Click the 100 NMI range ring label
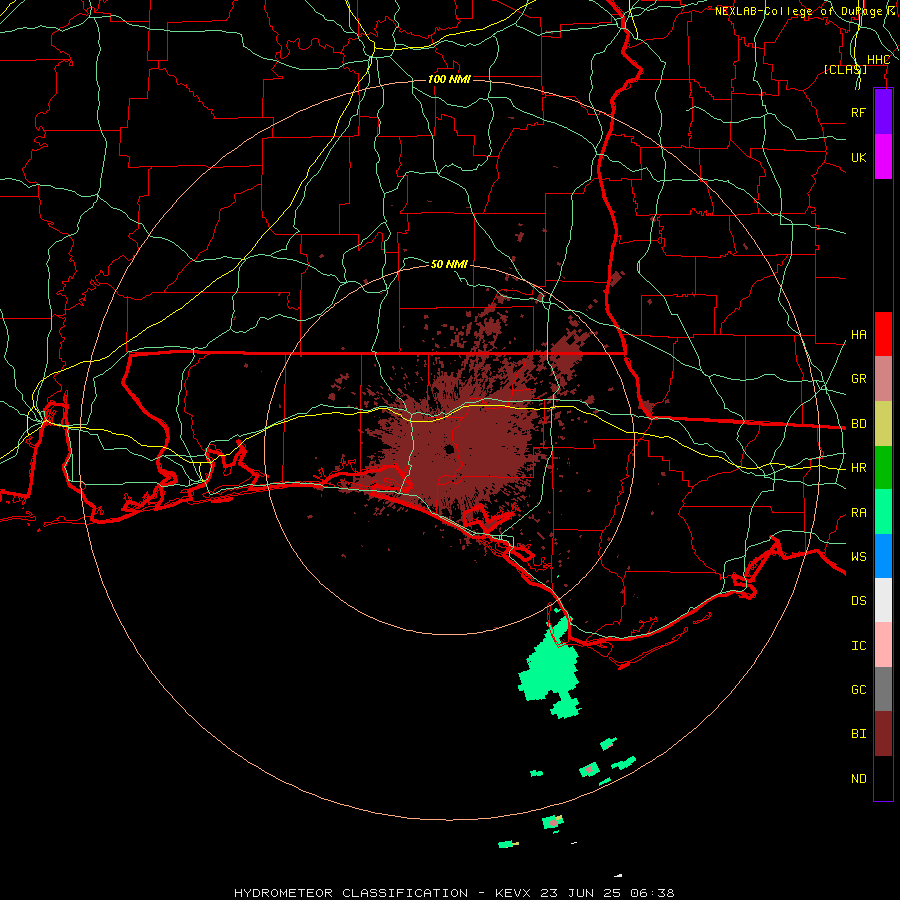Viewport: 900px width, 900px height. (449, 79)
